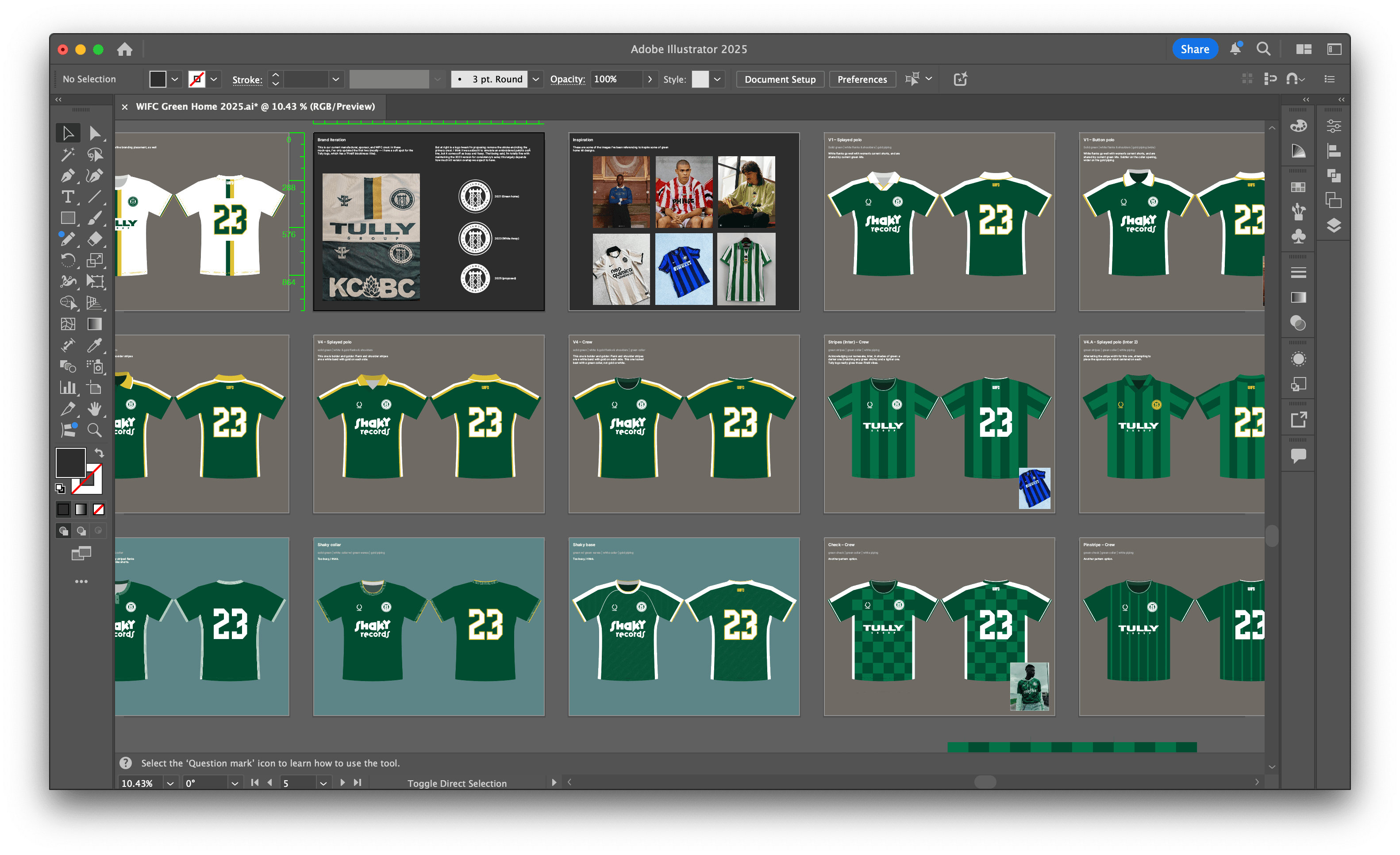The height and width of the screenshot is (855, 1400).
Task: Select the Selection tool arrow
Action: coord(68,134)
